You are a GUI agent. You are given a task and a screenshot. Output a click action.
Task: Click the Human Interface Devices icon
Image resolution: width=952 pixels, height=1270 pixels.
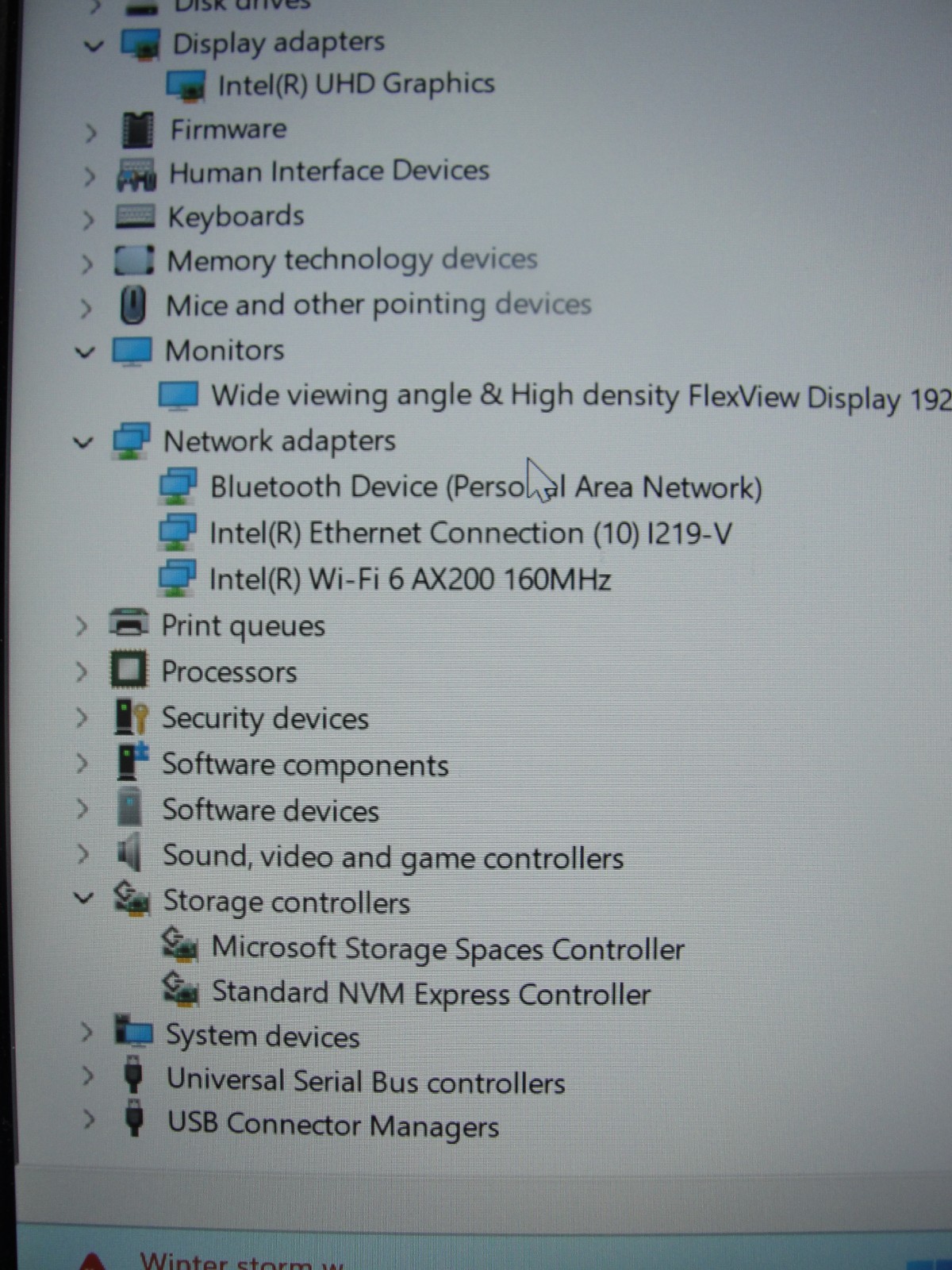136,174
